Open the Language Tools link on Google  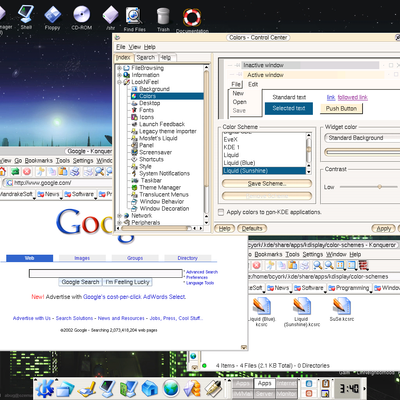coord(200,283)
